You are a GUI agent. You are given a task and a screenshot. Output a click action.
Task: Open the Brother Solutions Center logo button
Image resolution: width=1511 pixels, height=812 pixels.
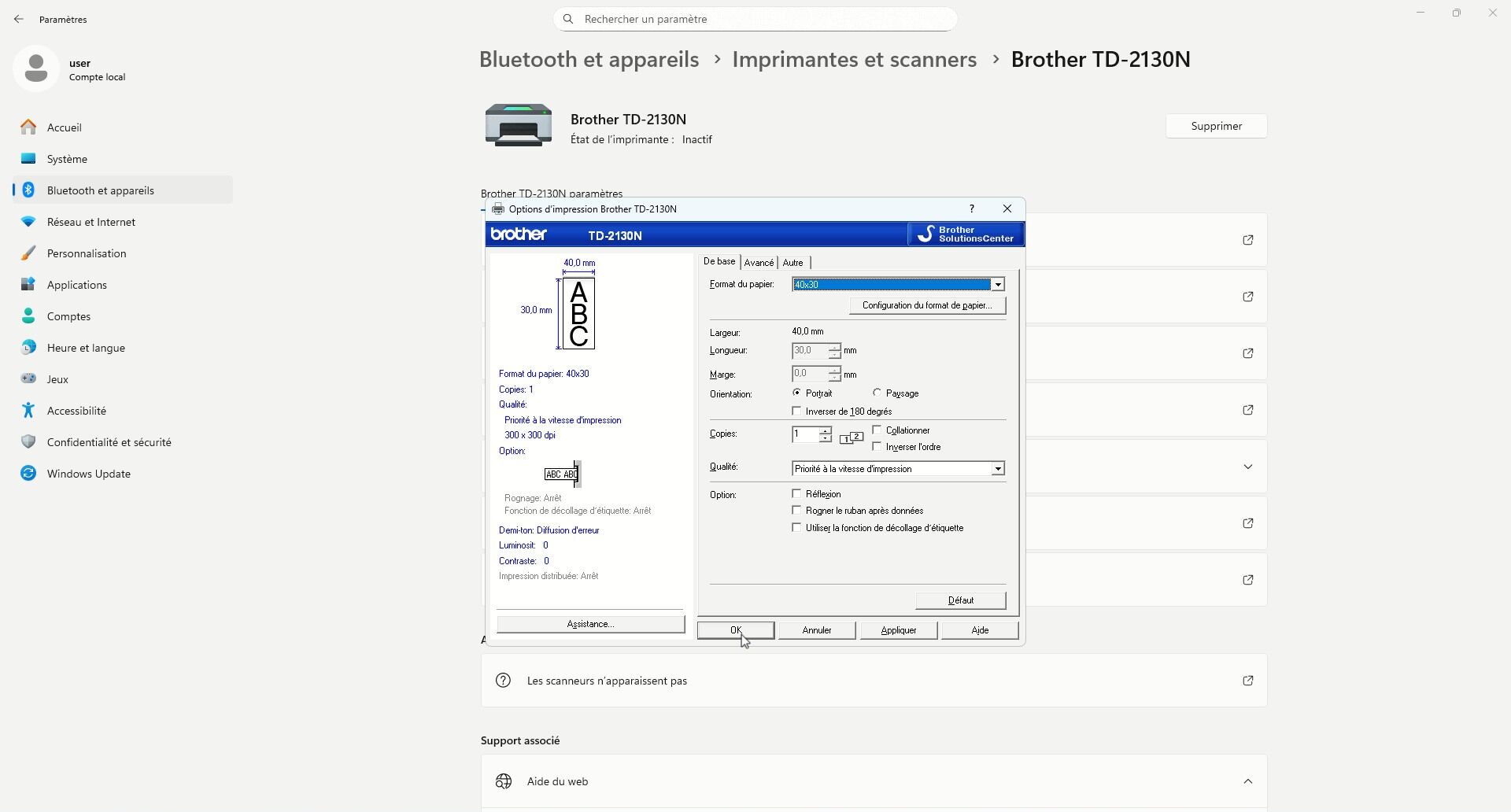[966, 234]
